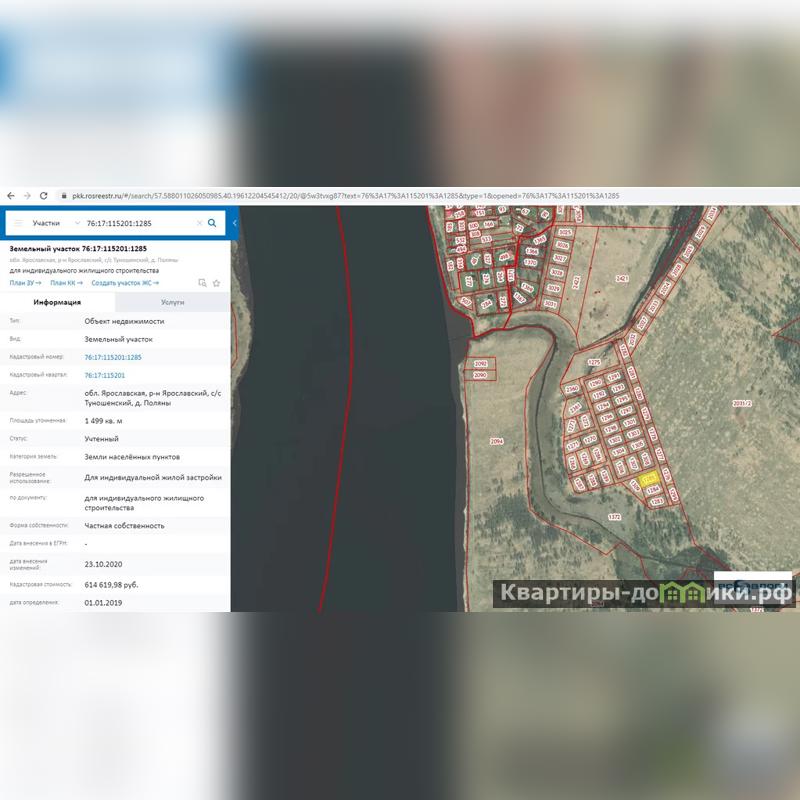Open cadastral number link 76:17:115201:1285

113,356
